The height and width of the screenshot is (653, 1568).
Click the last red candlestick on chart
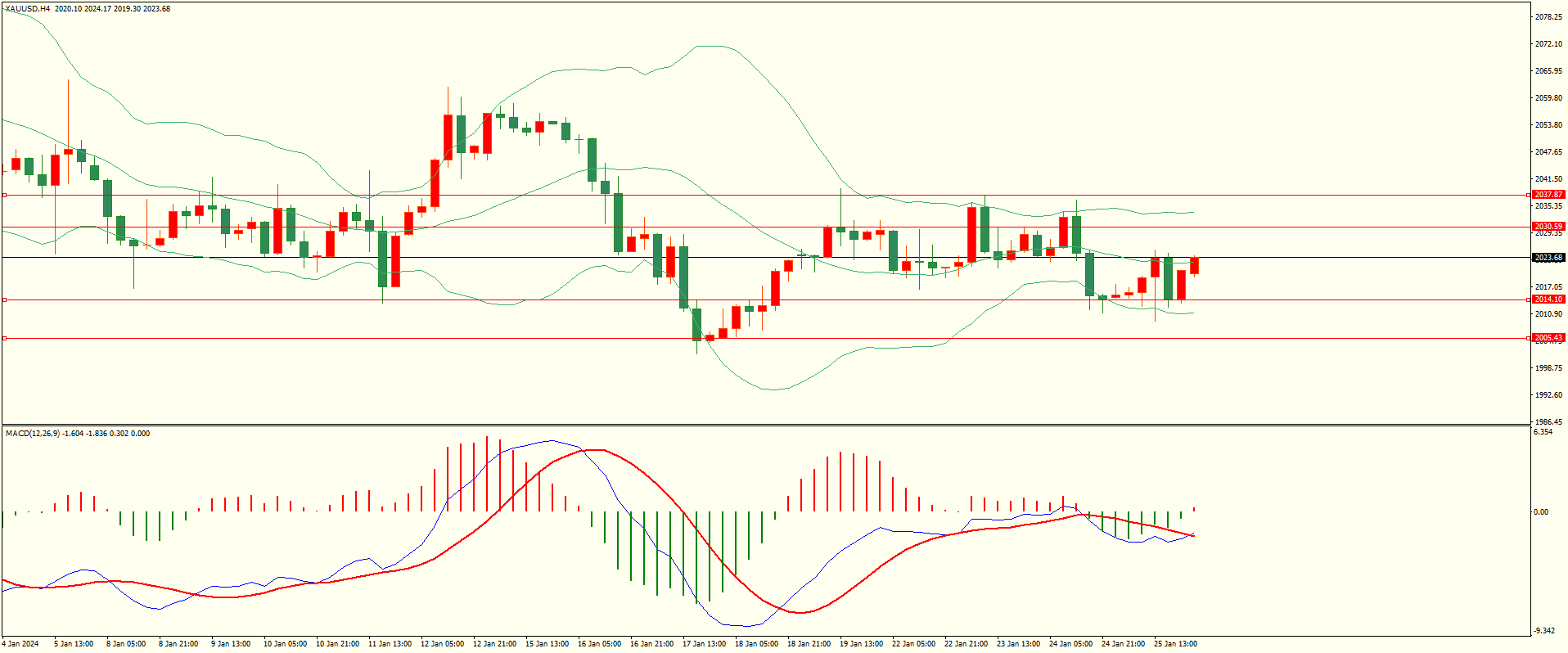click(1195, 266)
